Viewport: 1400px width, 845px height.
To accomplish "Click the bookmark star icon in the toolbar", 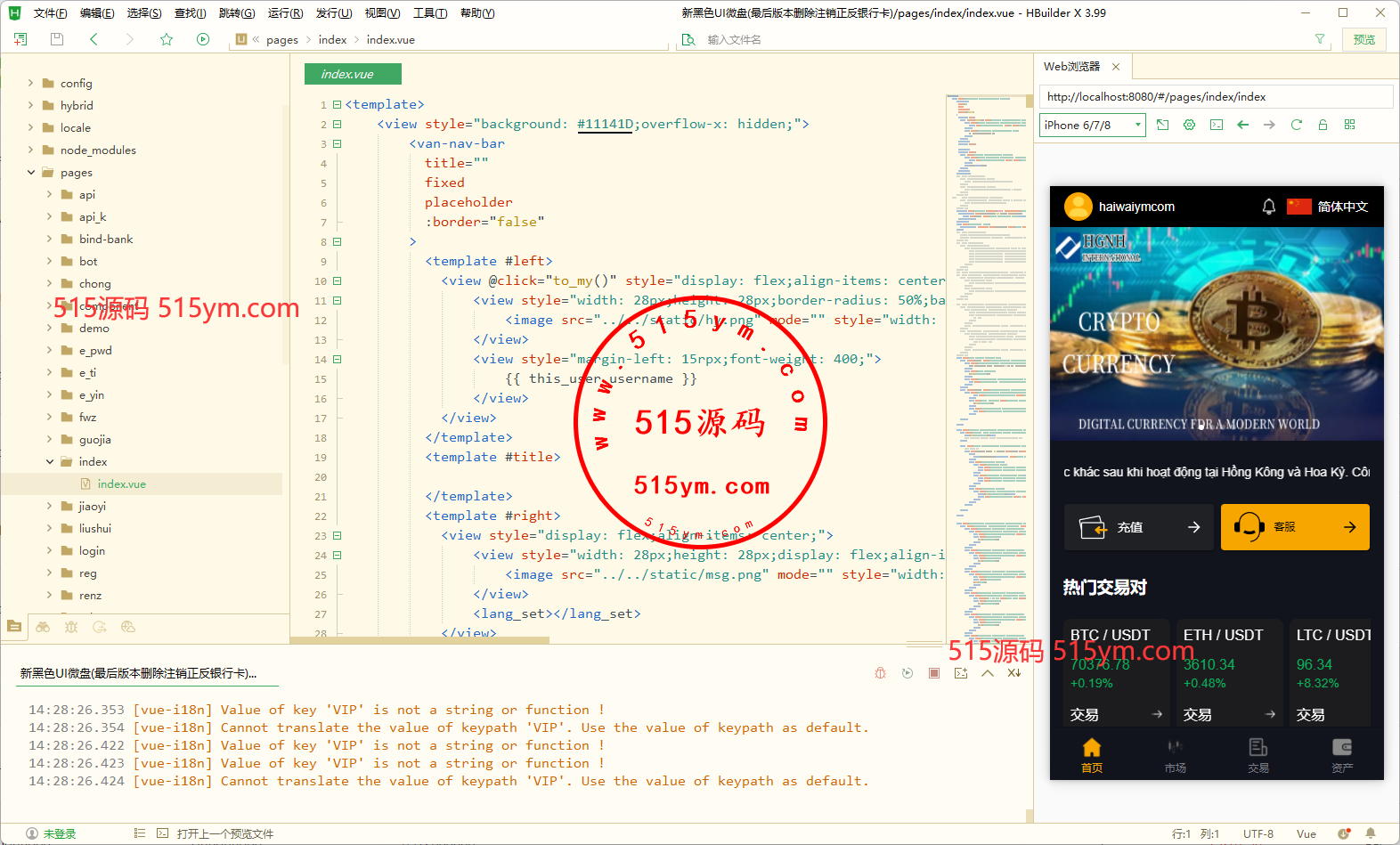I will tap(167, 39).
